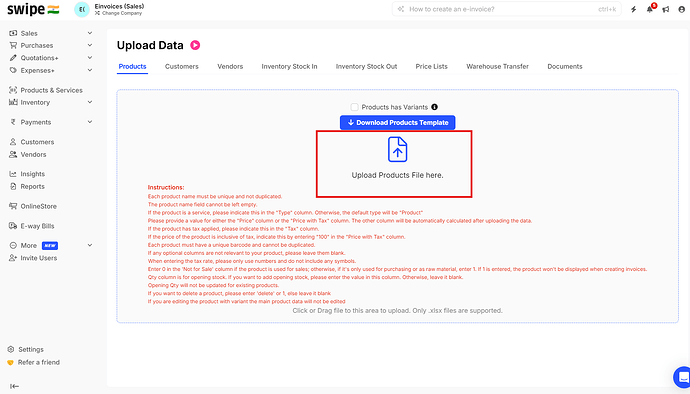The height and width of the screenshot is (394, 690).
Task: Click the Expenses+ tag icon
Action: (x=13, y=70)
